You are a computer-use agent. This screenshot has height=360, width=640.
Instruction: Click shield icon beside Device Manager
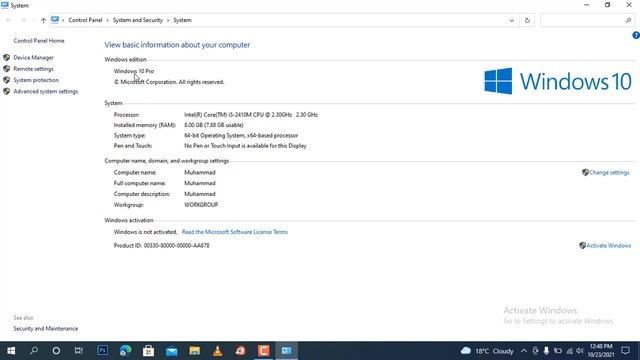7,58
